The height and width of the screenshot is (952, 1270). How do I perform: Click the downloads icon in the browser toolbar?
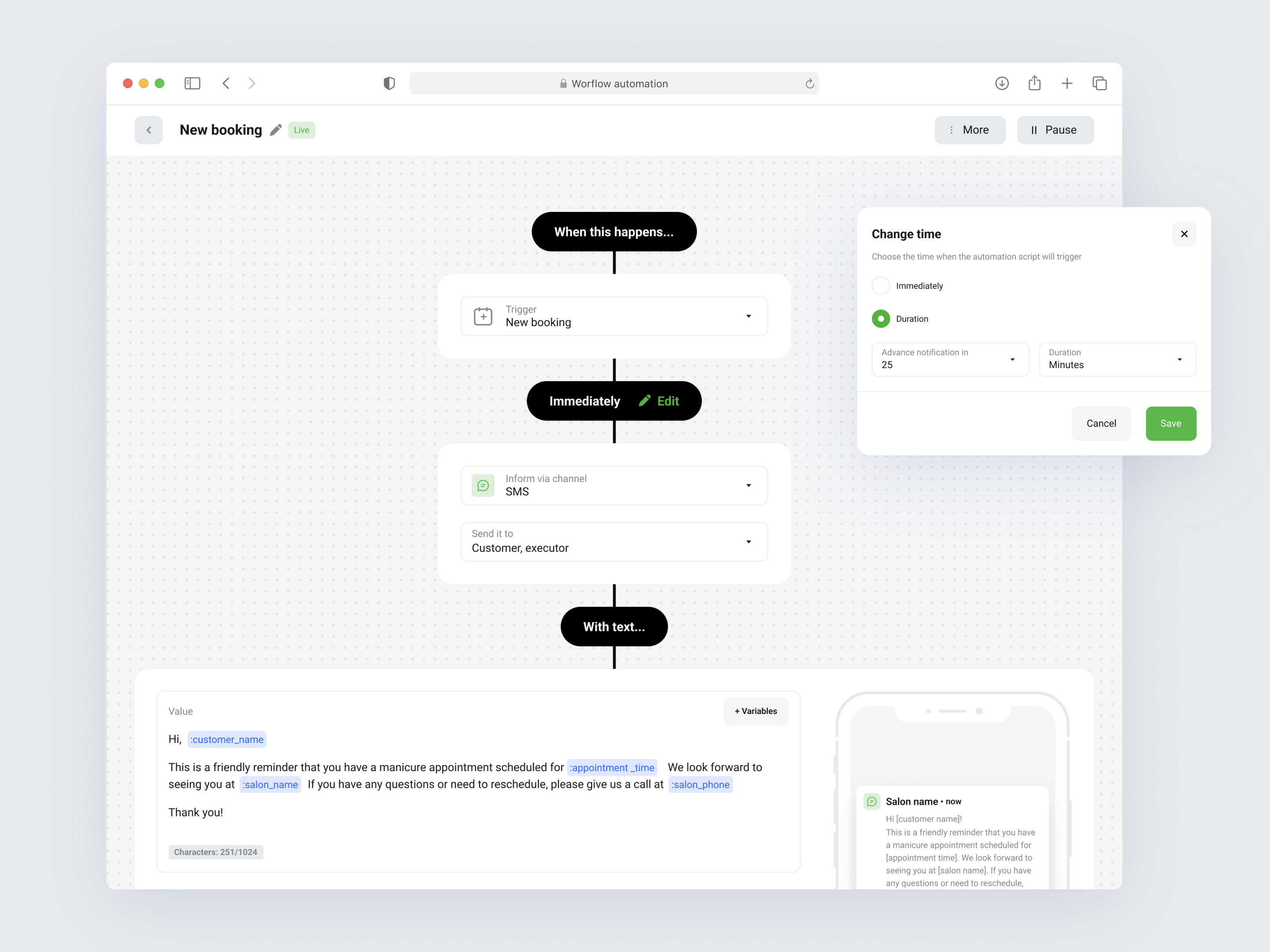pos(1001,83)
